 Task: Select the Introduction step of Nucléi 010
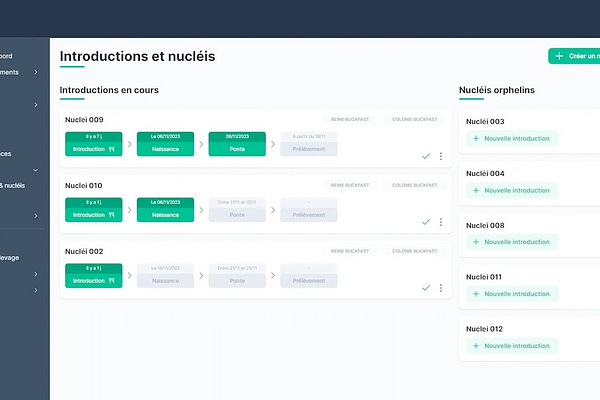tap(94, 210)
